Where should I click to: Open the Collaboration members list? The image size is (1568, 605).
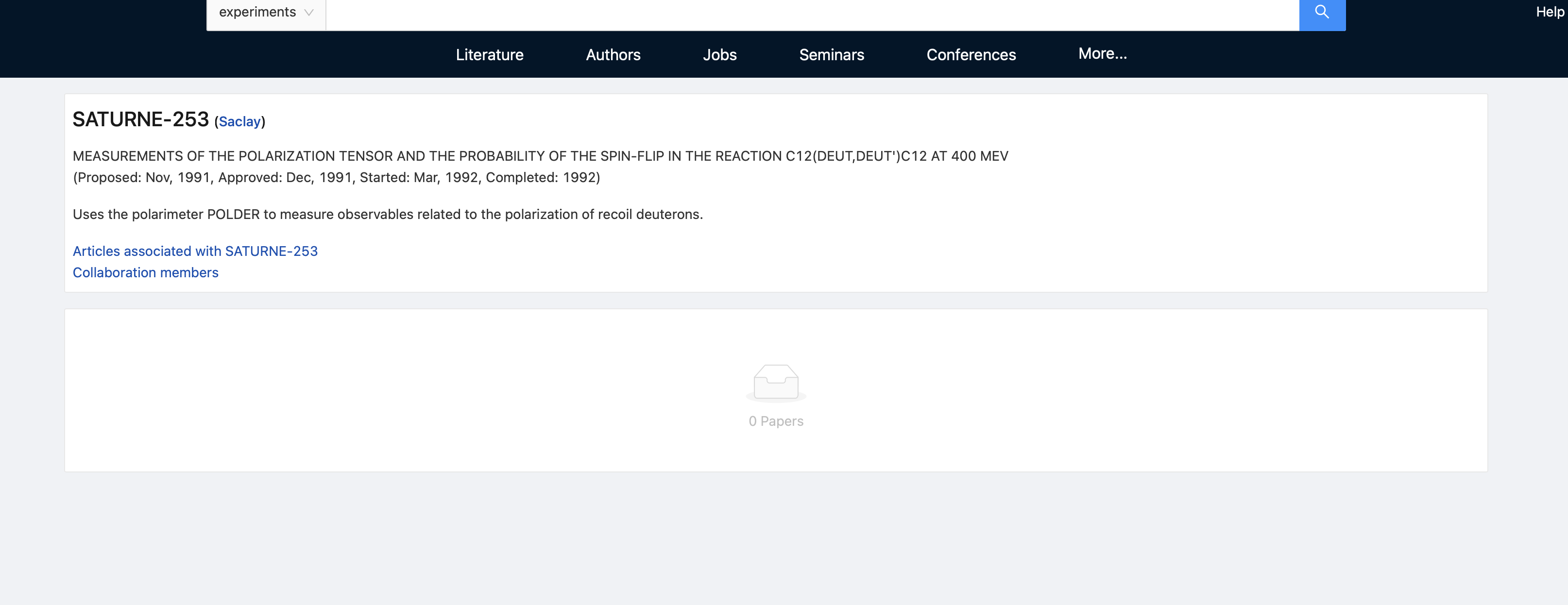pos(145,272)
